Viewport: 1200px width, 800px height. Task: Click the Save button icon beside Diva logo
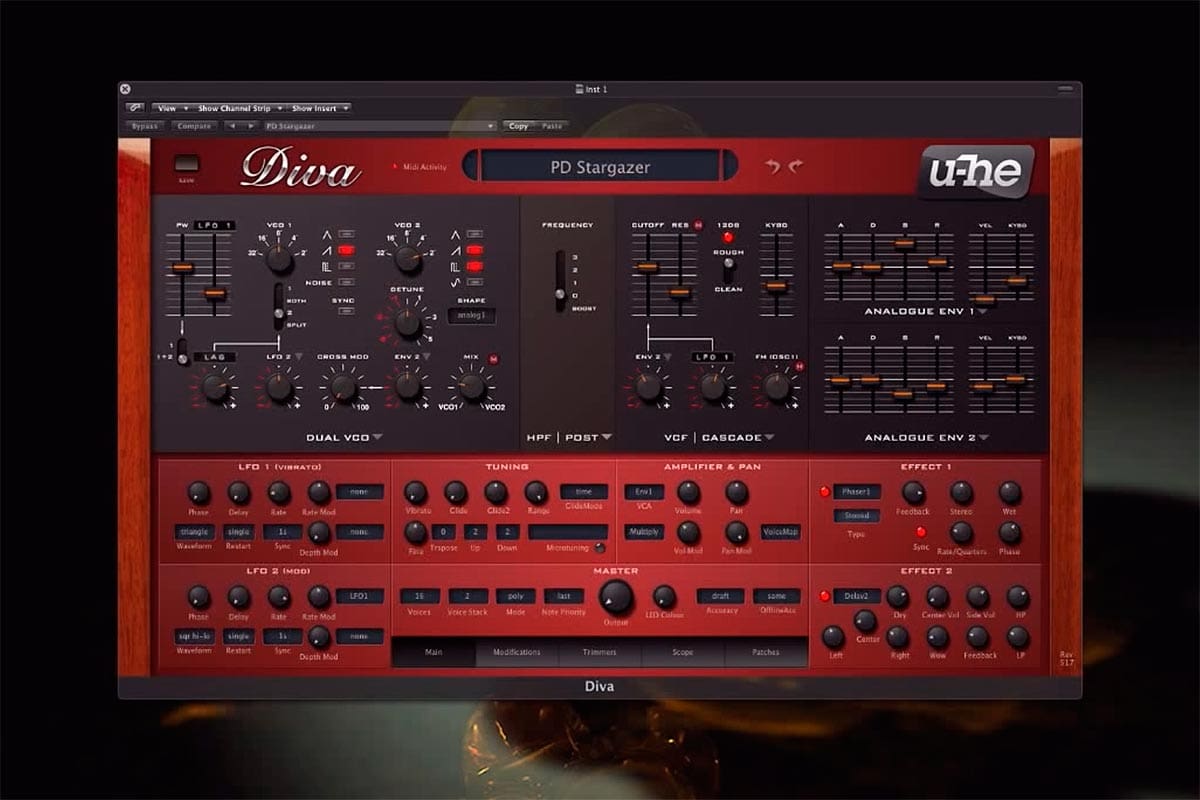[186, 165]
